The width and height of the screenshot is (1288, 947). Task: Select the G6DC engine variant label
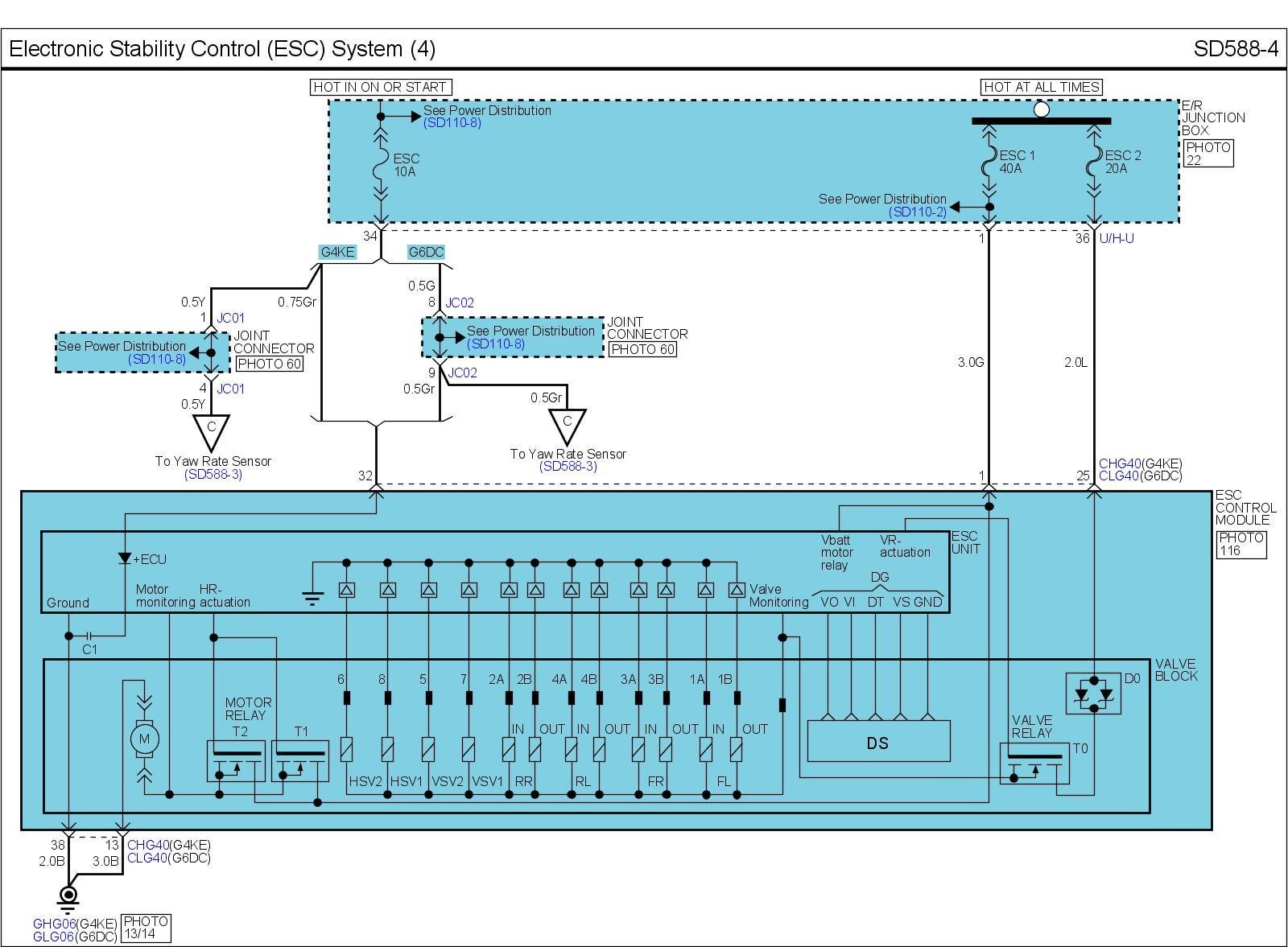click(426, 252)
